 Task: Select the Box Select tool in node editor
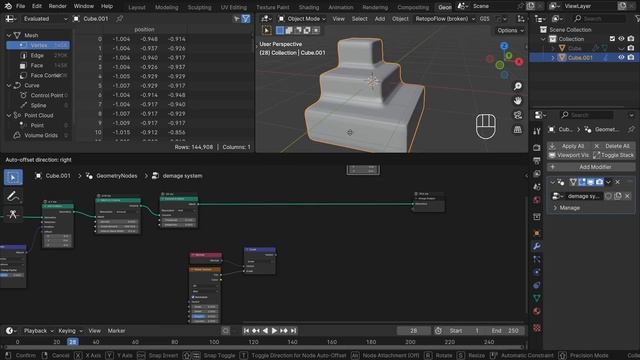point(13,178)
